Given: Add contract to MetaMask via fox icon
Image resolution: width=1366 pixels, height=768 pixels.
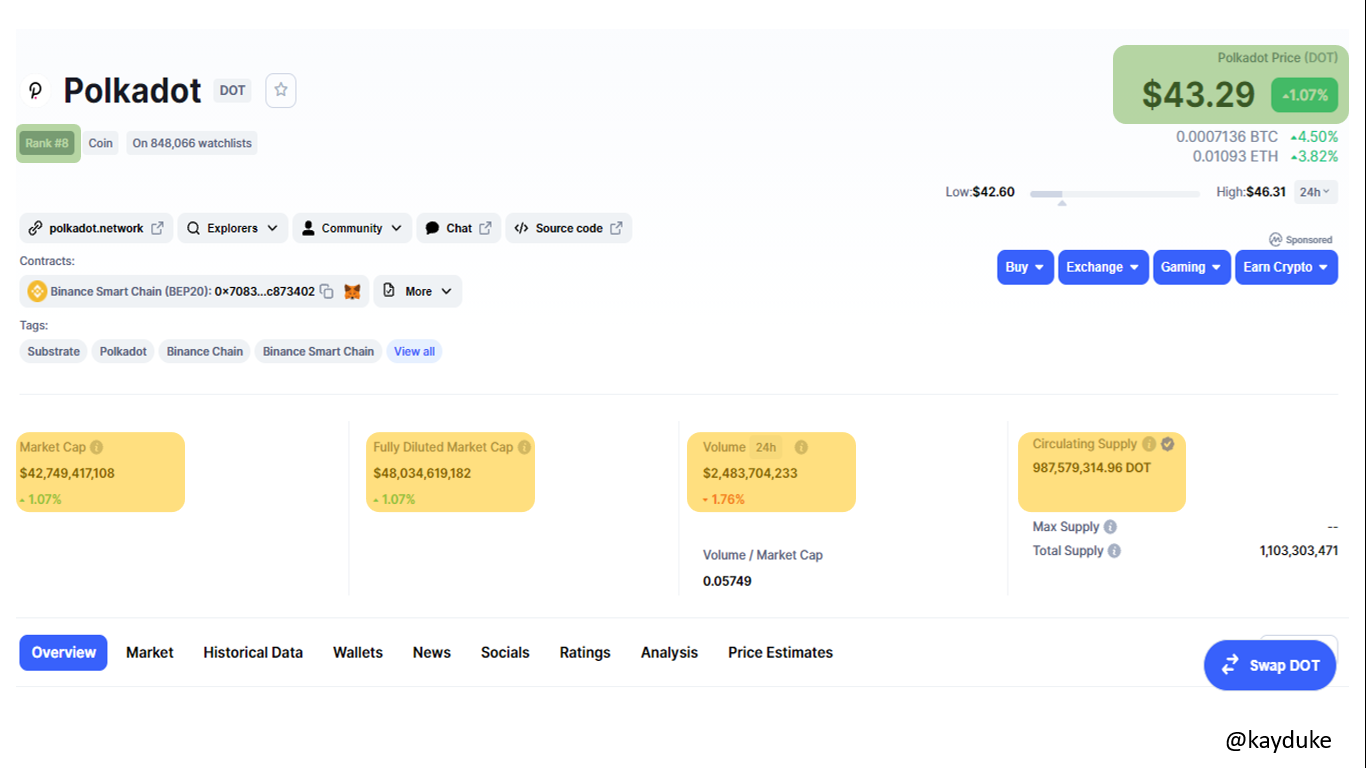Looking at the screenshot, I should pyautogui.click(x=352, y=291).
